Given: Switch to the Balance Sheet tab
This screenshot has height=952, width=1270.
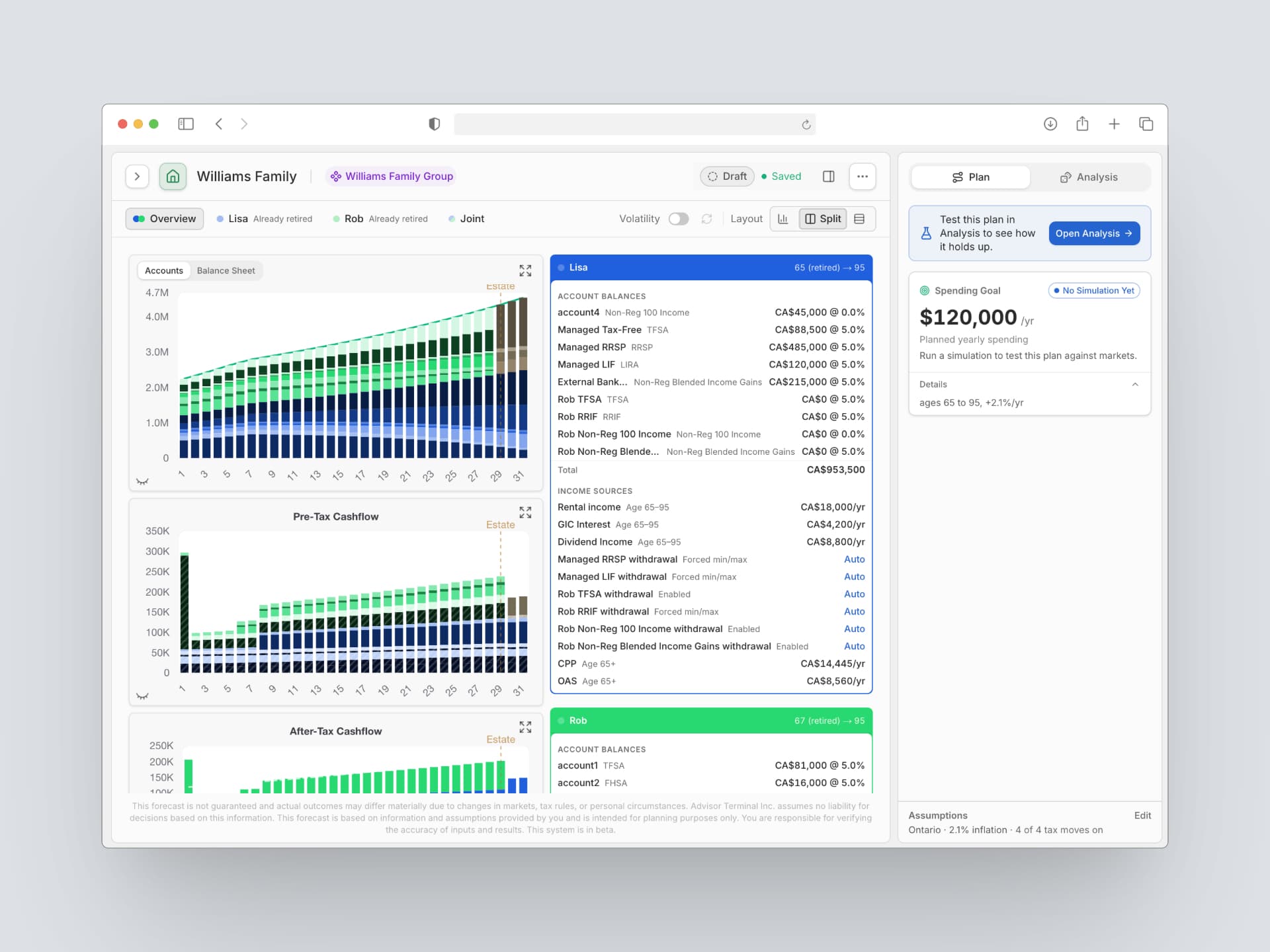Looking at the screenshot, I should tap(226, 270).
